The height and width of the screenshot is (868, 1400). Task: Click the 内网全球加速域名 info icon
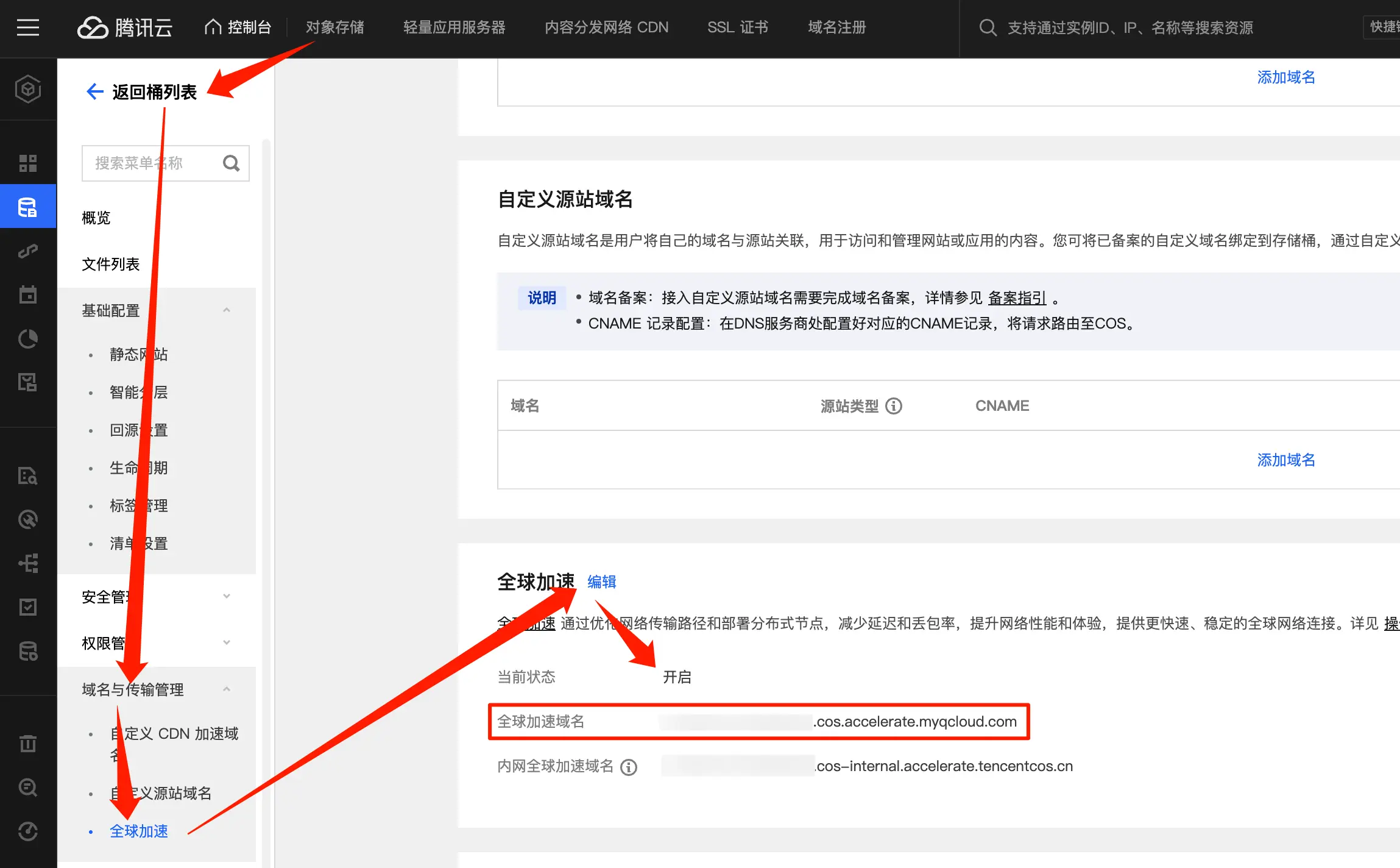[629, 767]
